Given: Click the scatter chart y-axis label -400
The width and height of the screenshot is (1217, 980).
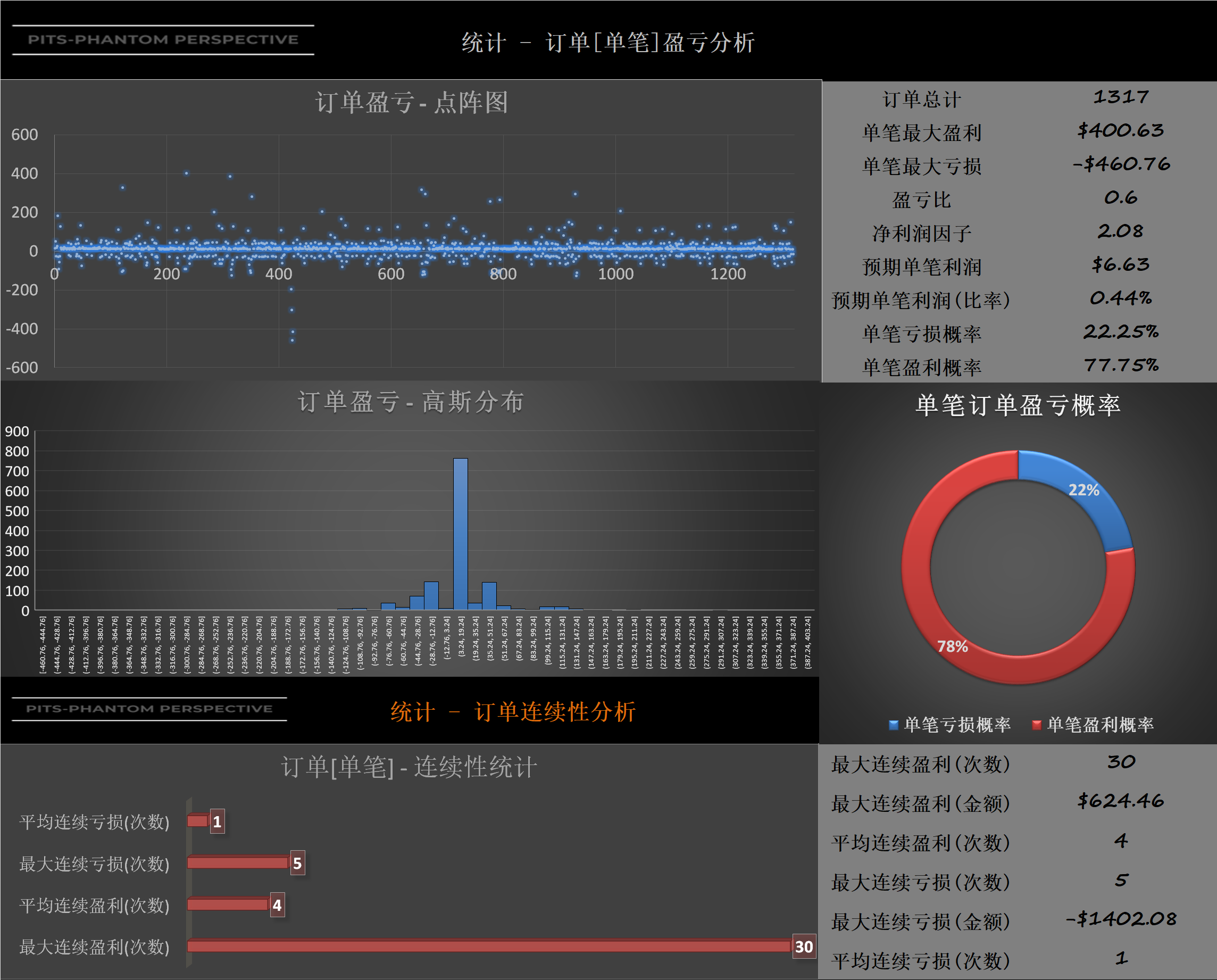Looking at the screenshot, I should (x=21, y=329).
